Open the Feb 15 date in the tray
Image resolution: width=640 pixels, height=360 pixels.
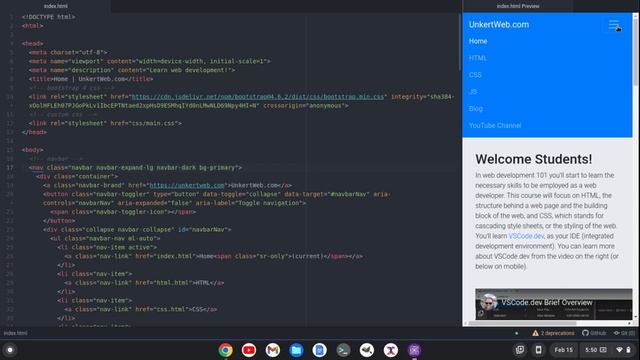pyautogui.click(x=563, y=350)
